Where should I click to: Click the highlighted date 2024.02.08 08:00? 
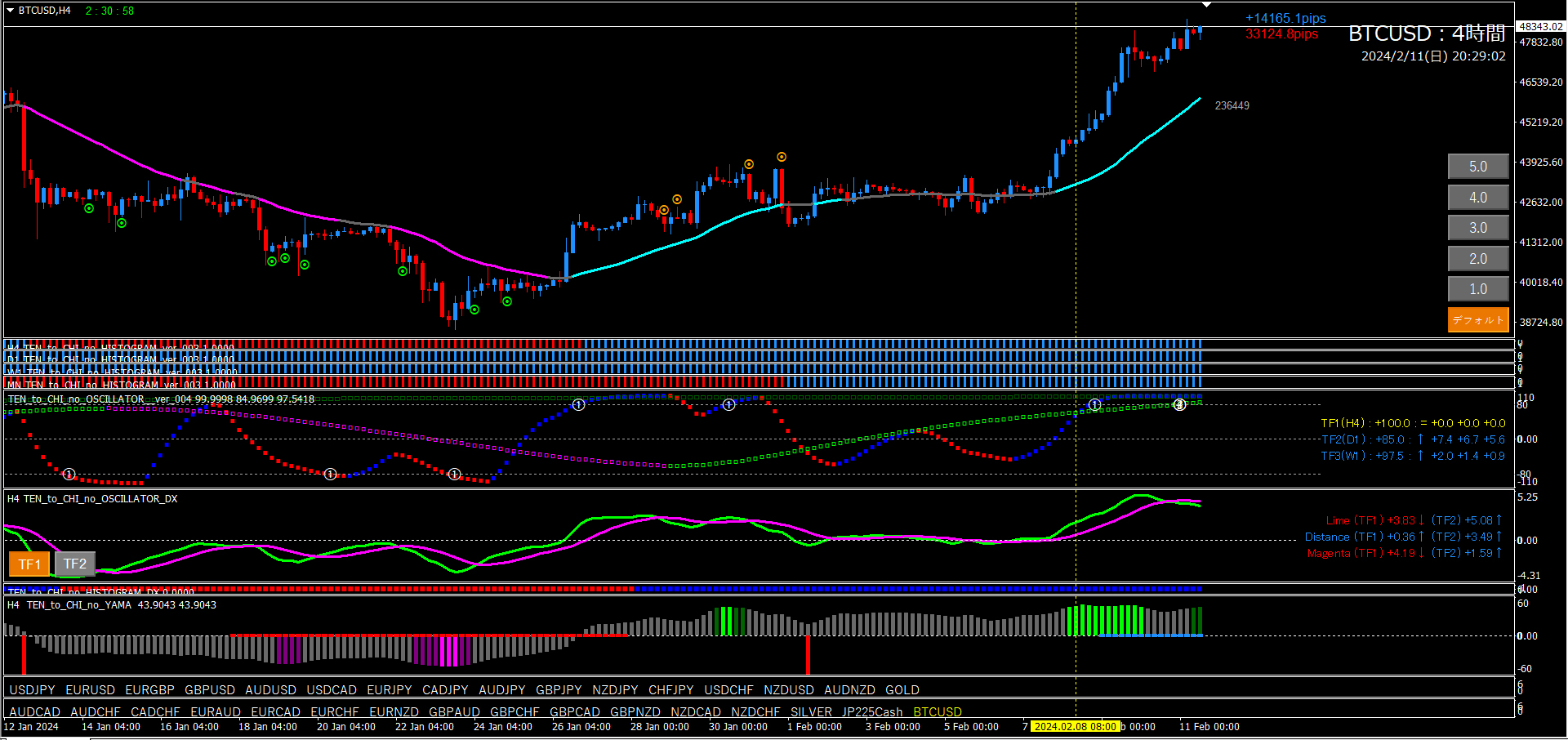(1075, 727)
